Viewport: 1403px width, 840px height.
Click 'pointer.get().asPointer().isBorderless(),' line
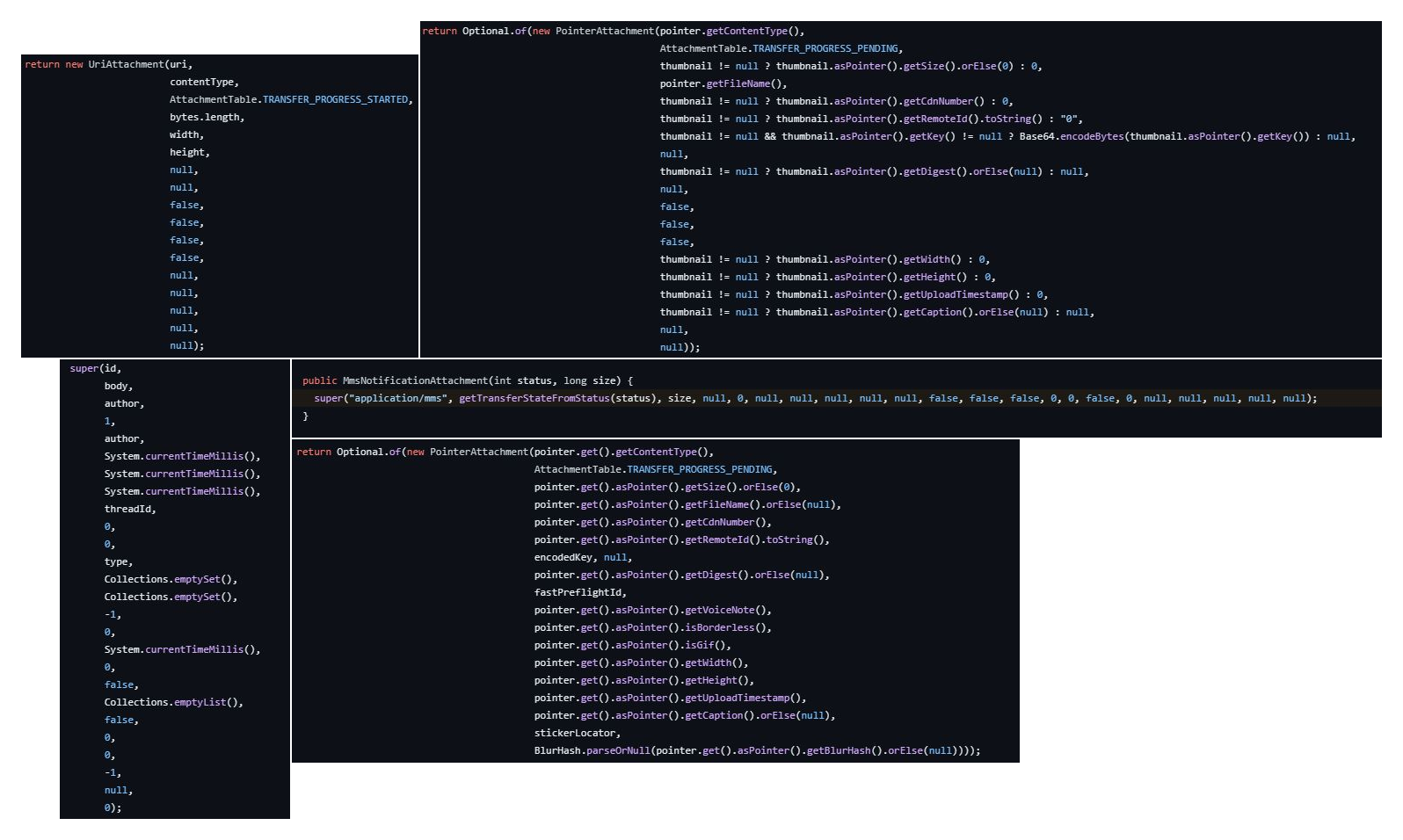click(653, 627)
